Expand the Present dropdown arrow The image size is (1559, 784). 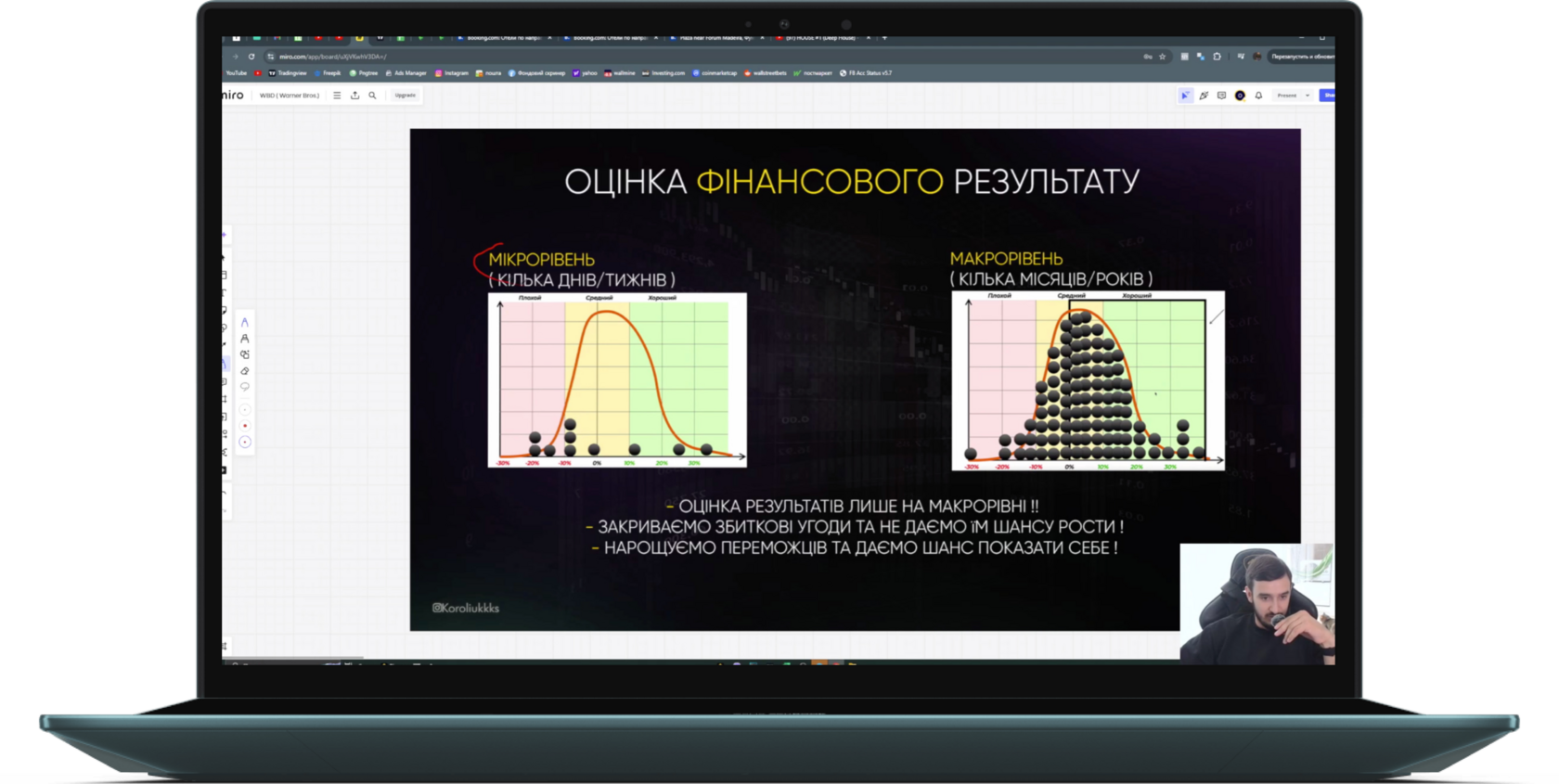[x=1308, y=96]
